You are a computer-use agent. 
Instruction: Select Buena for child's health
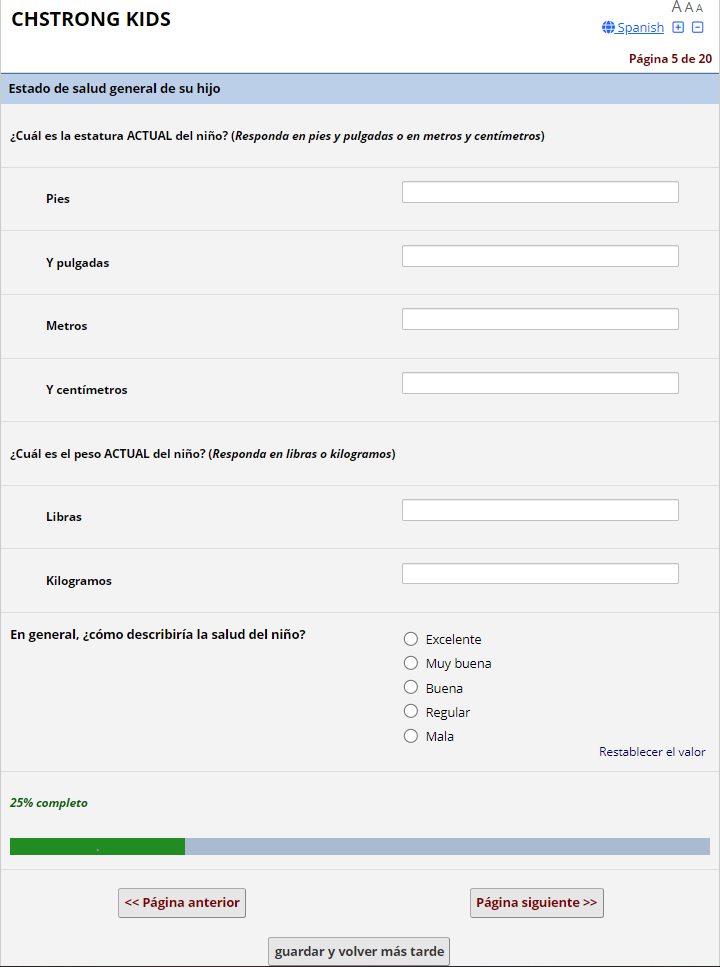(x=410, y=688)
